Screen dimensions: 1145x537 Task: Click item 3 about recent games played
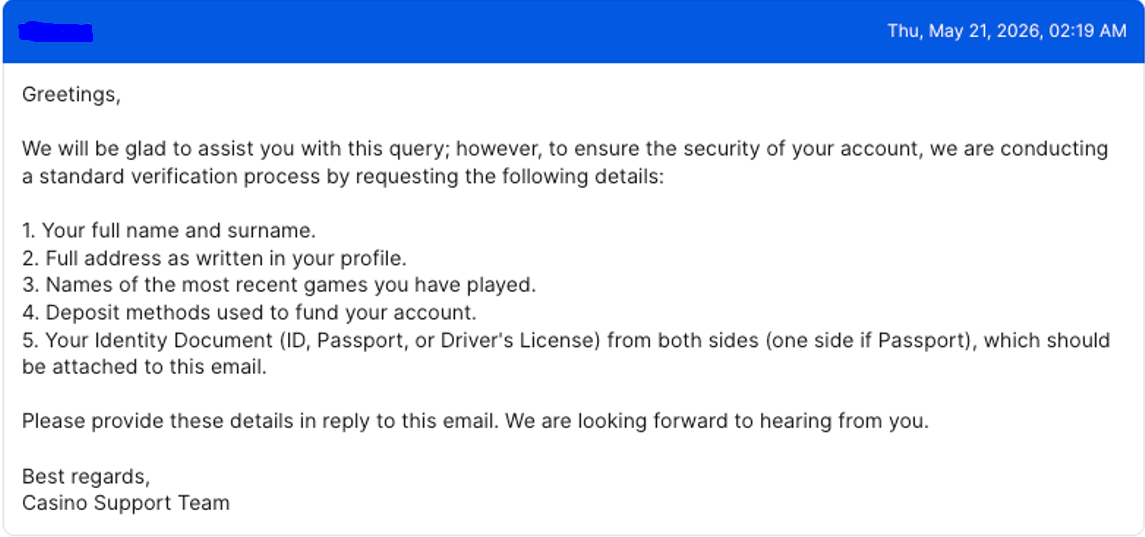[279, 286]
